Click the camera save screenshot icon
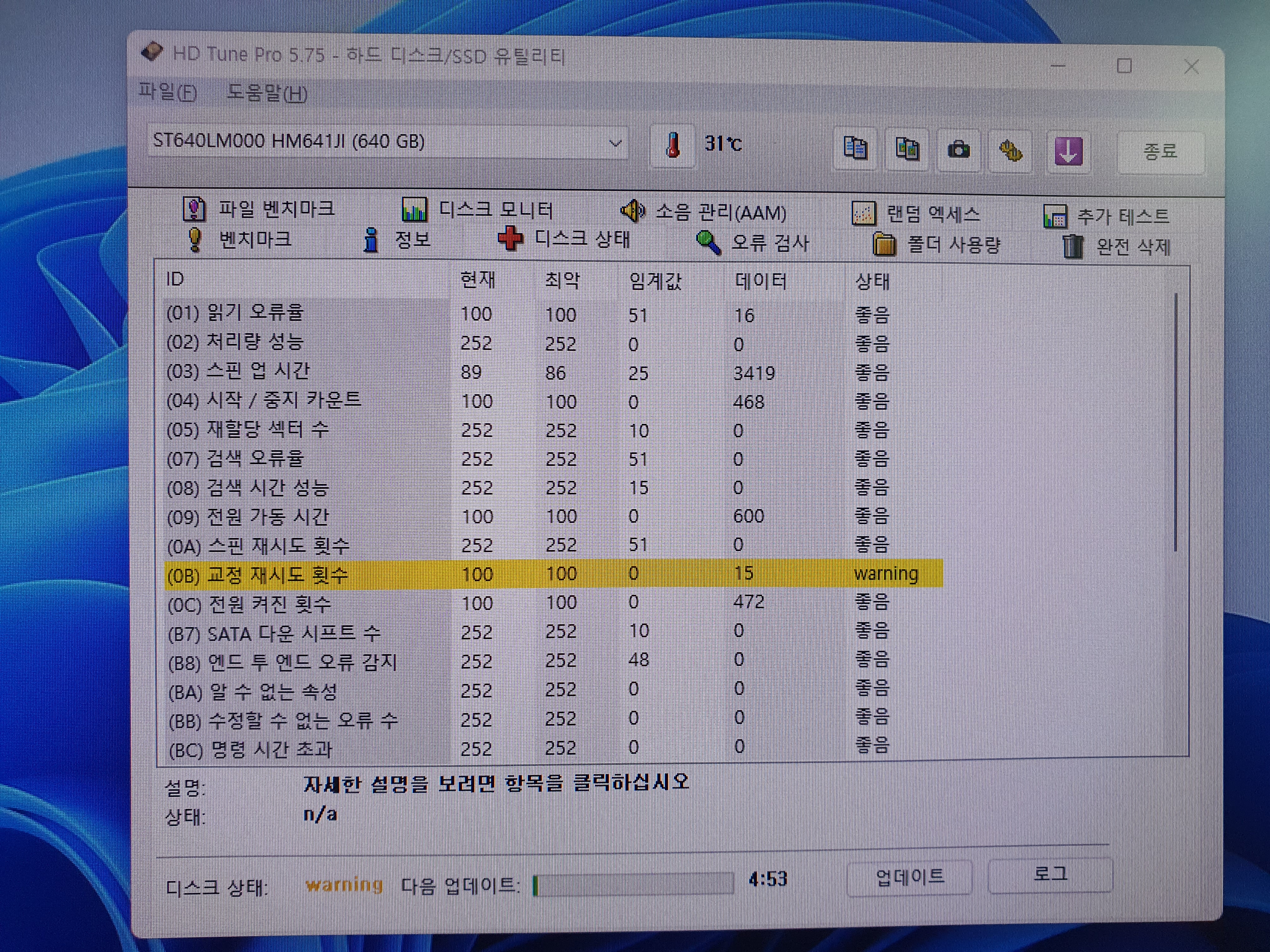The image size is (1270, 952). click(x=959, y=150)
